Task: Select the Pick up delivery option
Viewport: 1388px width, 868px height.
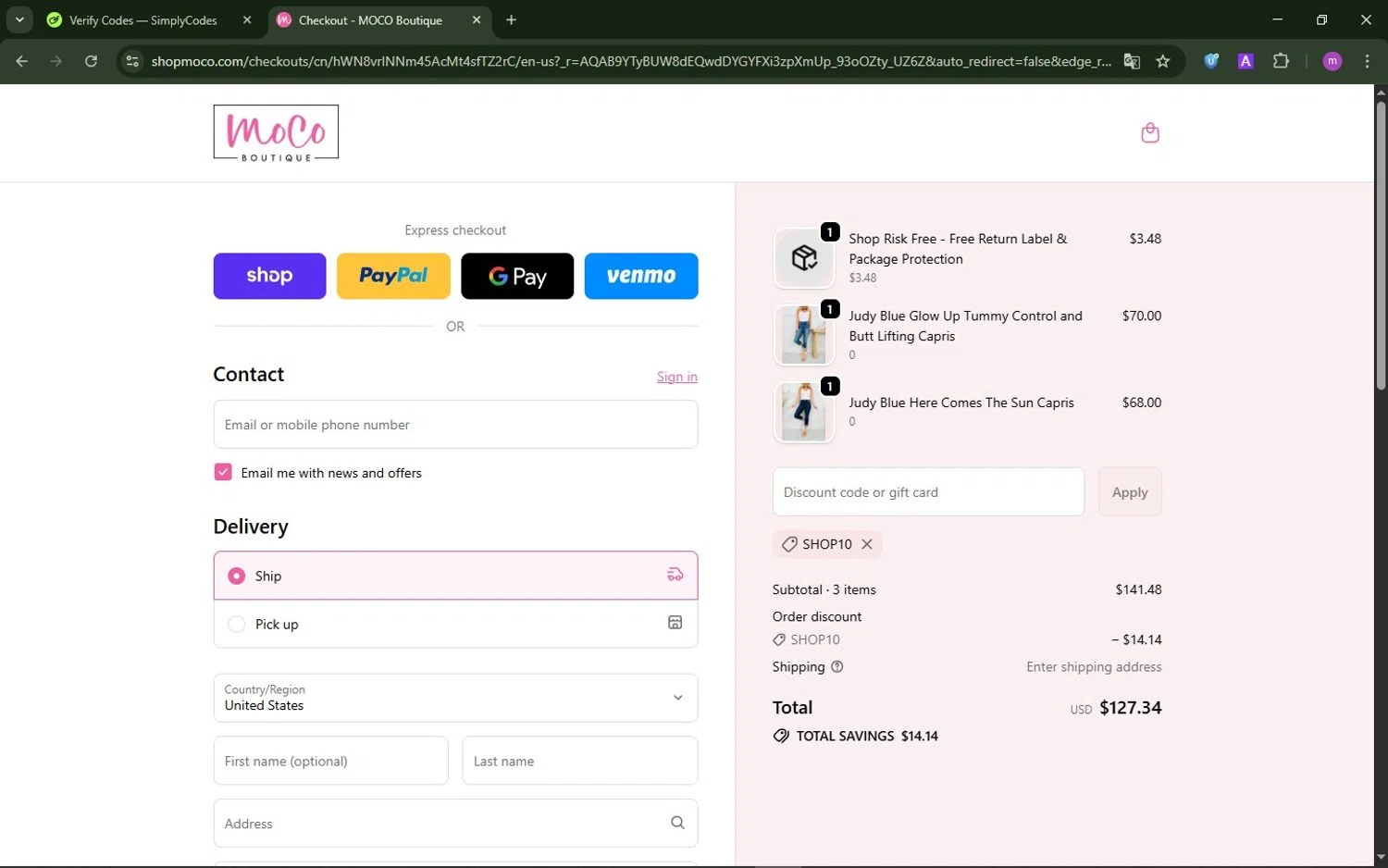Action: [x=455, y=624]
